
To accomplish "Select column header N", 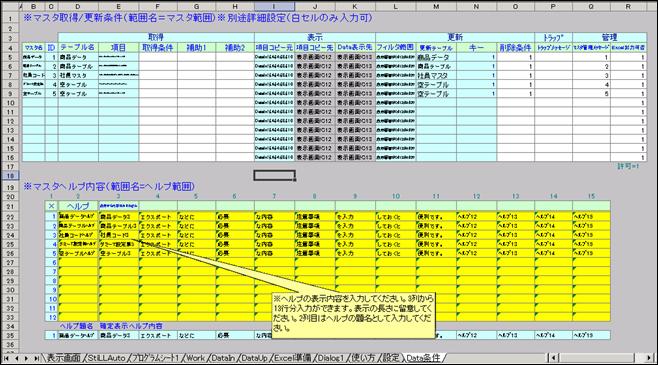I will click(x=476, y=6).
